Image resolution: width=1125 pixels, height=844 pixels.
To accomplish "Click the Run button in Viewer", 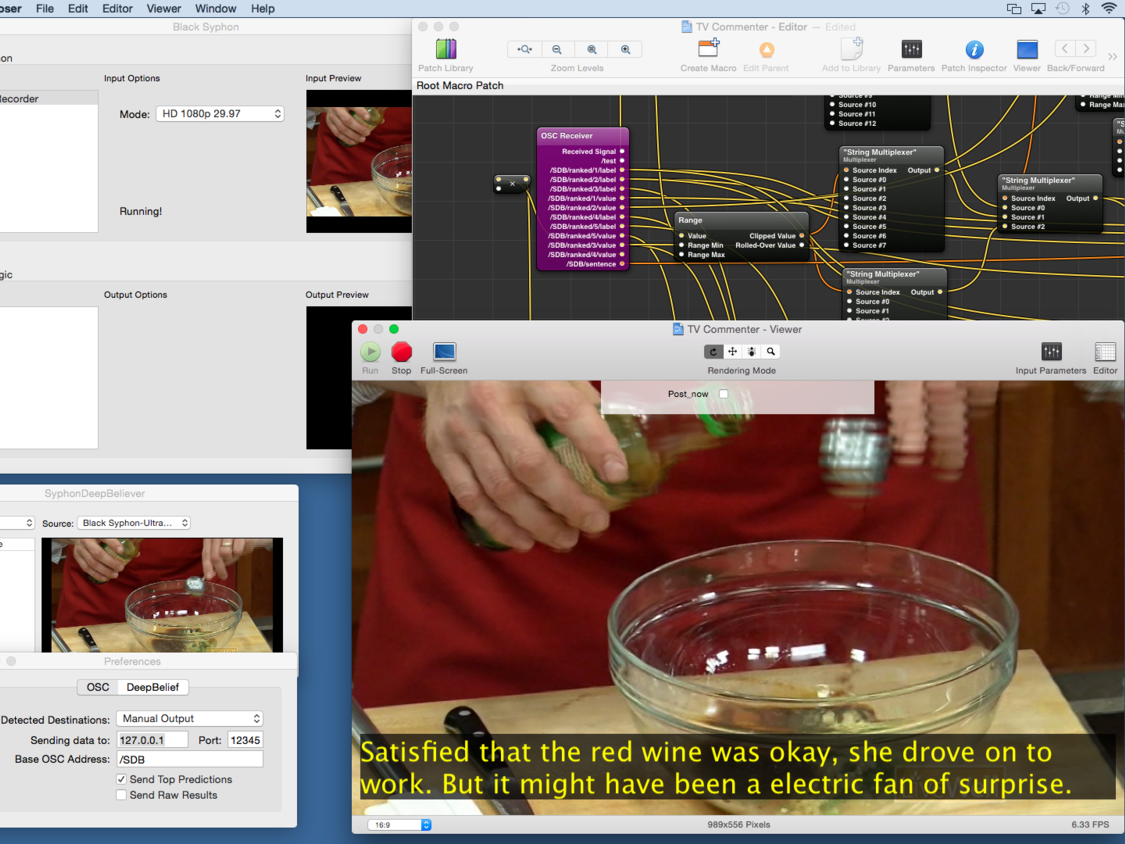I will pyautogui.click(x=370, y=352).
